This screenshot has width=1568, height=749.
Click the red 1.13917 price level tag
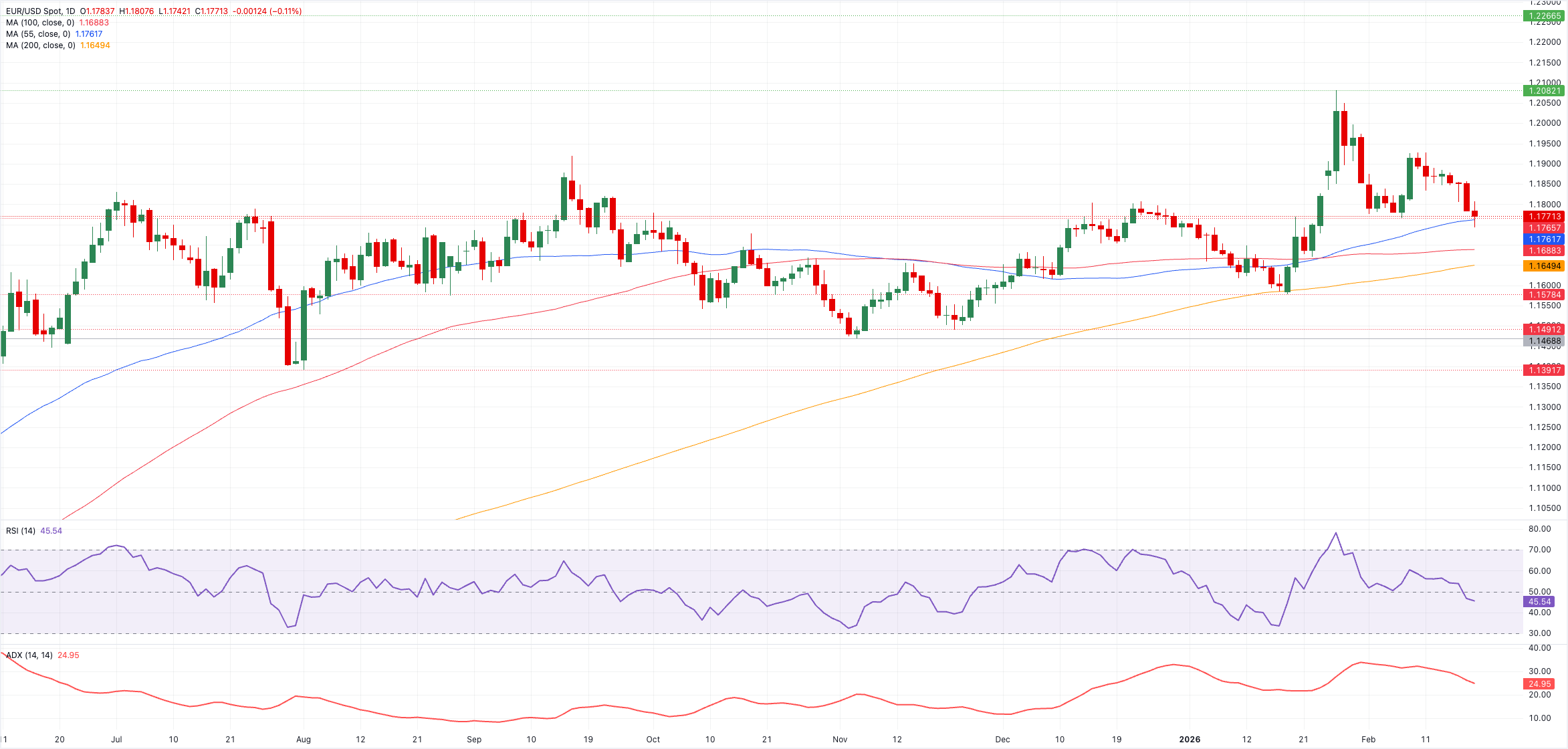tap(1545, 370)
